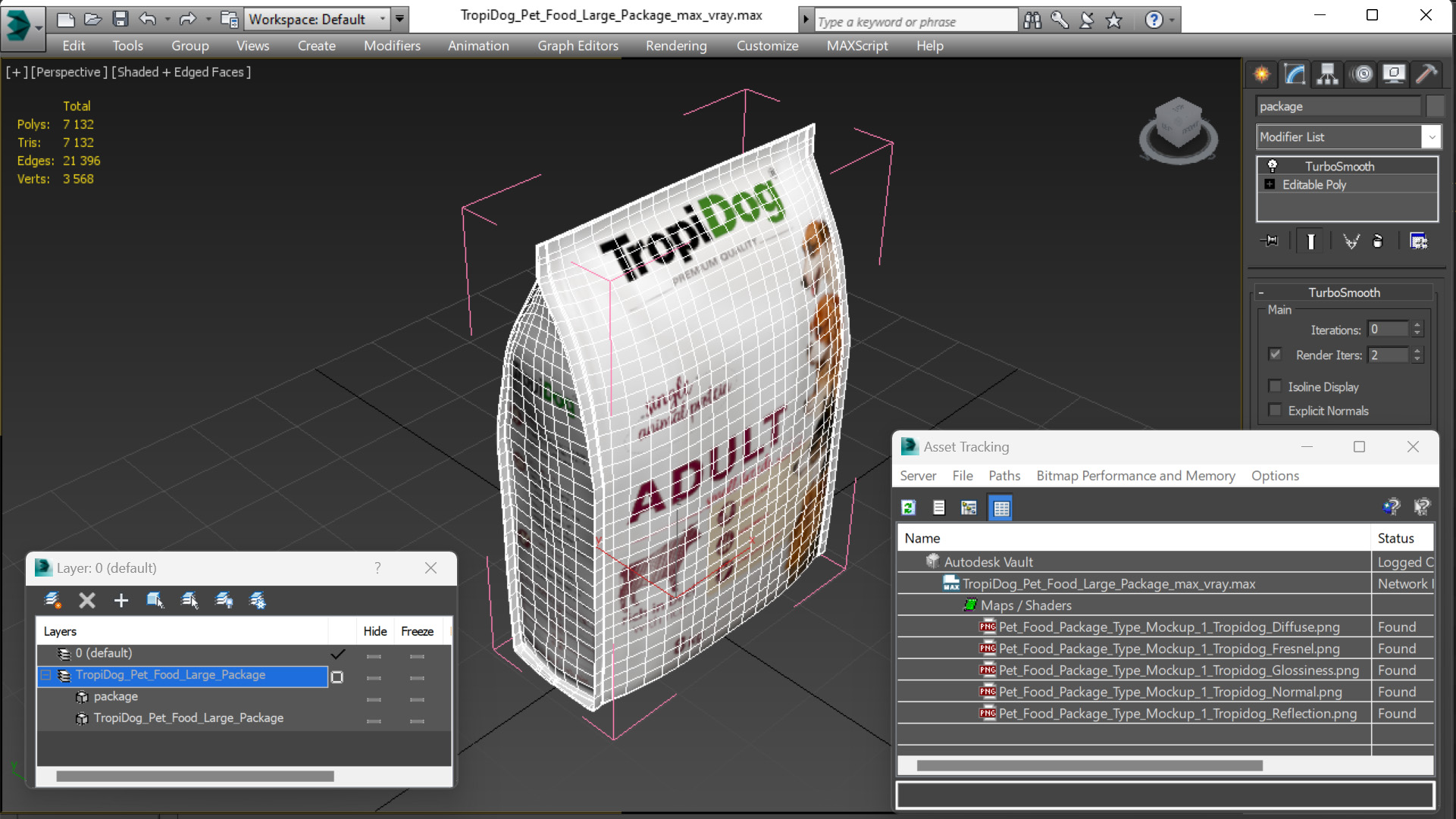Click the [Perspective] viewport label

[69, 72]
